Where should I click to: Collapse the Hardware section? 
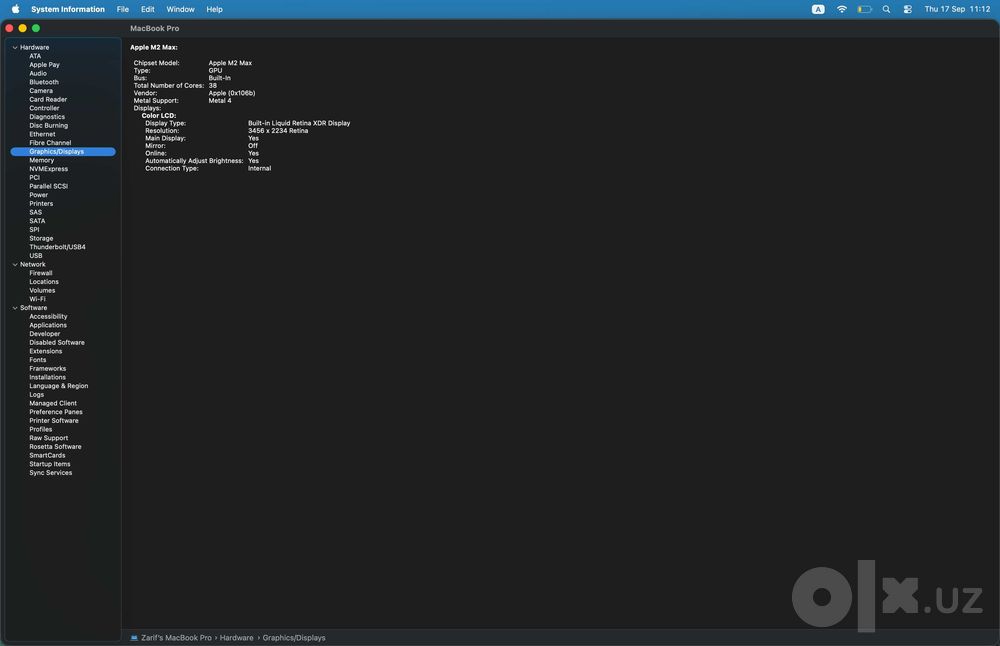pyautogui.click(x=15, y=47)
